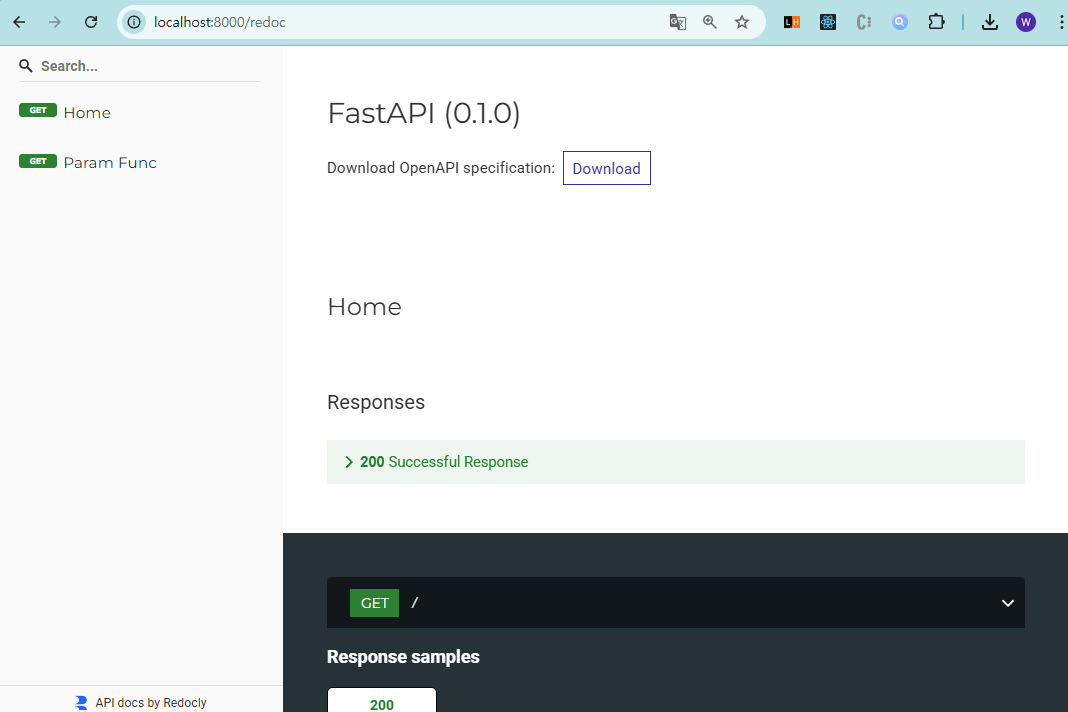Click the GET badge beside Param Func

coord(37,161)
